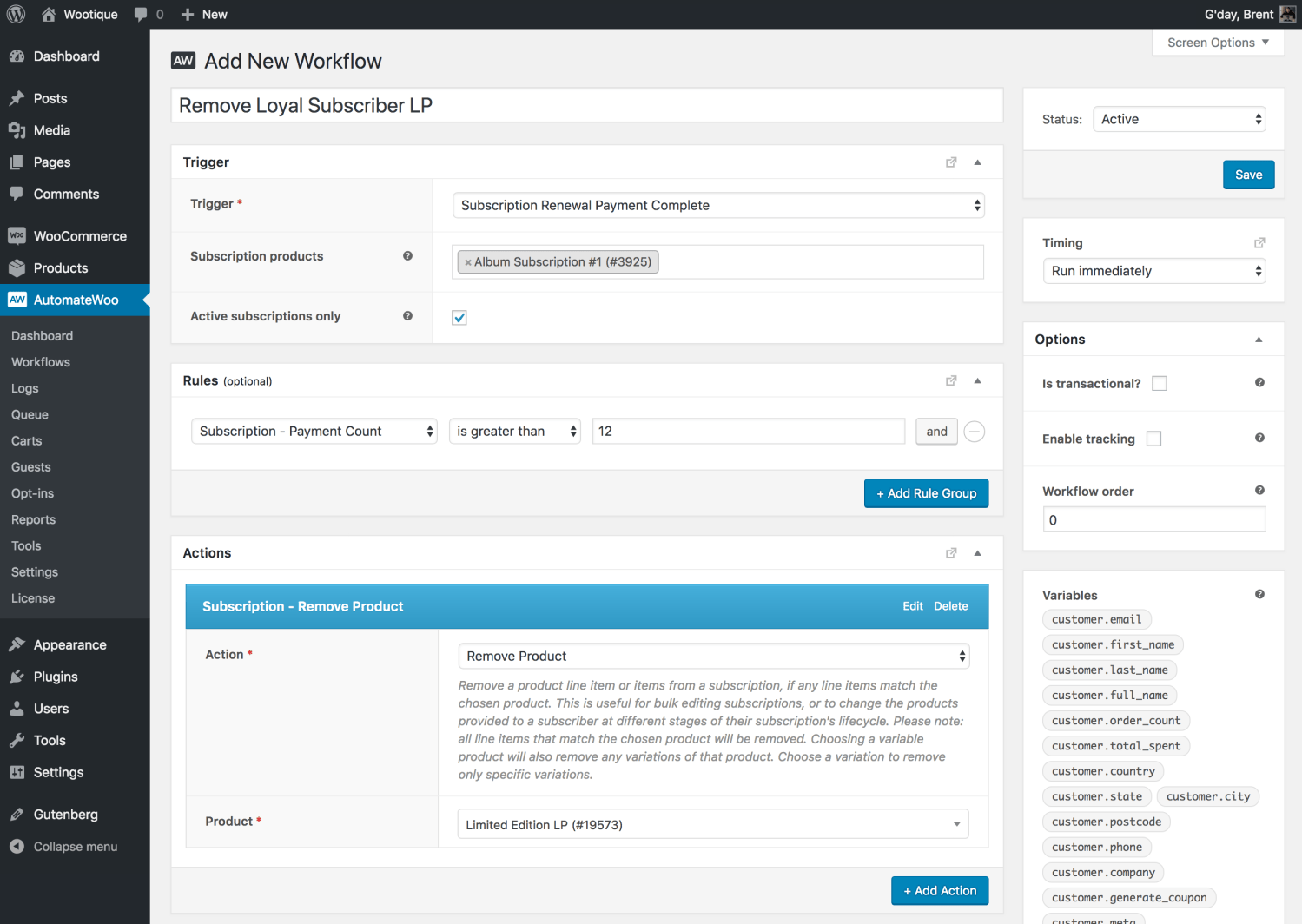Screen dimensions: 1302x924
Task: Check the Is transactional checkbox
Action: (1160, 384)
